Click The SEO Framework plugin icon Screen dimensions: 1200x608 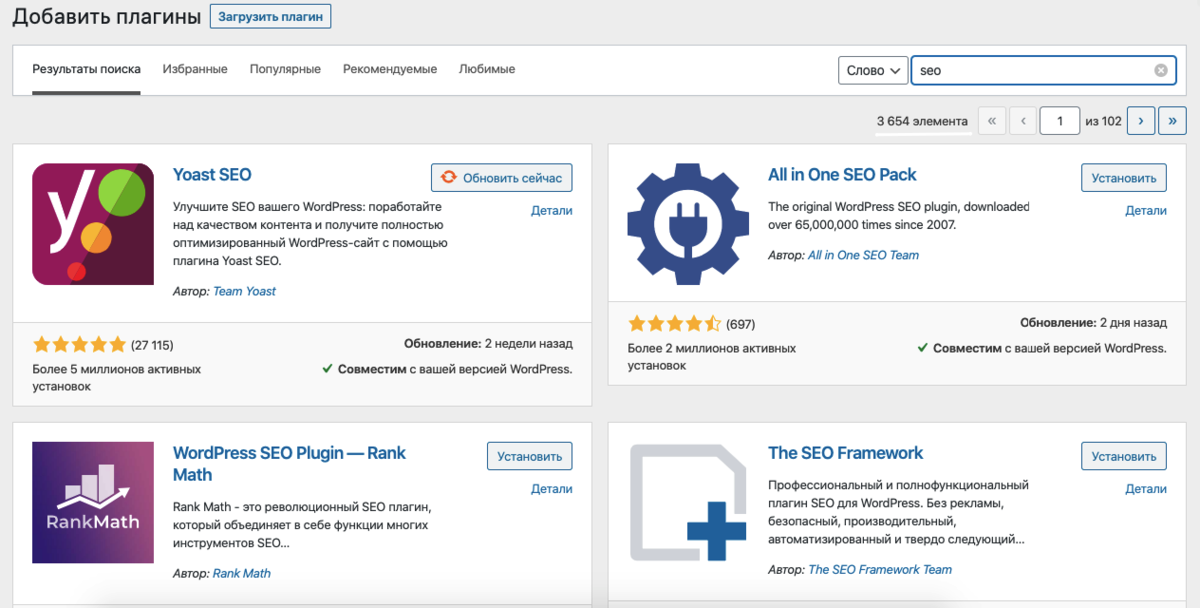[x=687, y=502]
